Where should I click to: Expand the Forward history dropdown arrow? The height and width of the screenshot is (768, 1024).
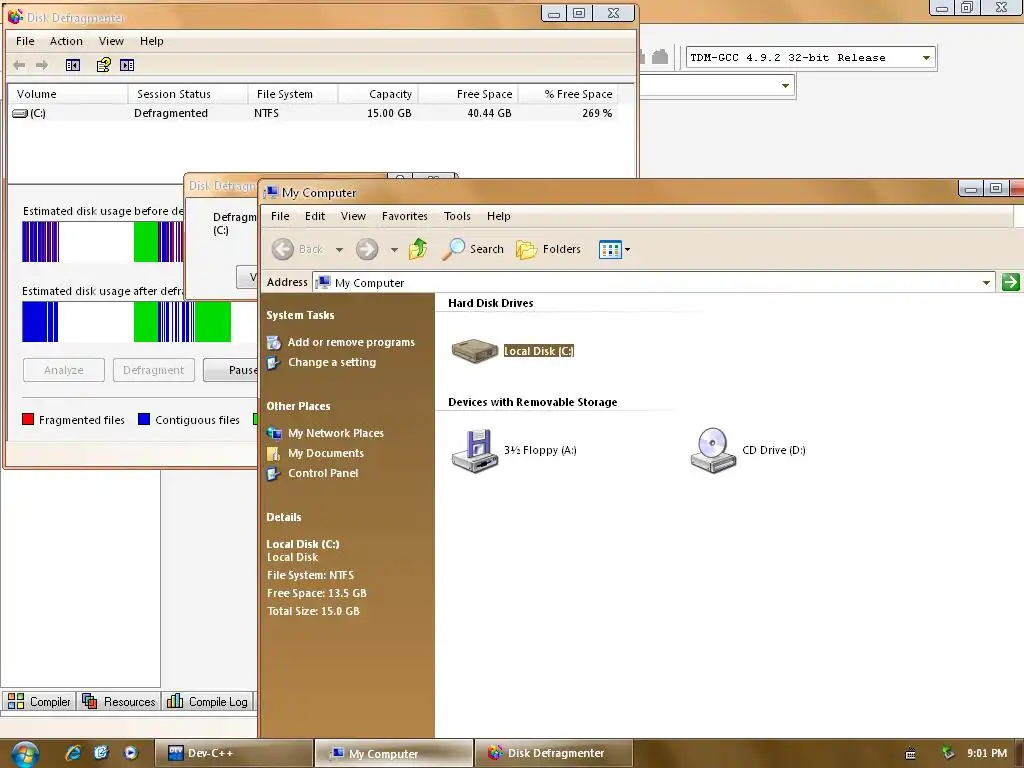[394, 249]
